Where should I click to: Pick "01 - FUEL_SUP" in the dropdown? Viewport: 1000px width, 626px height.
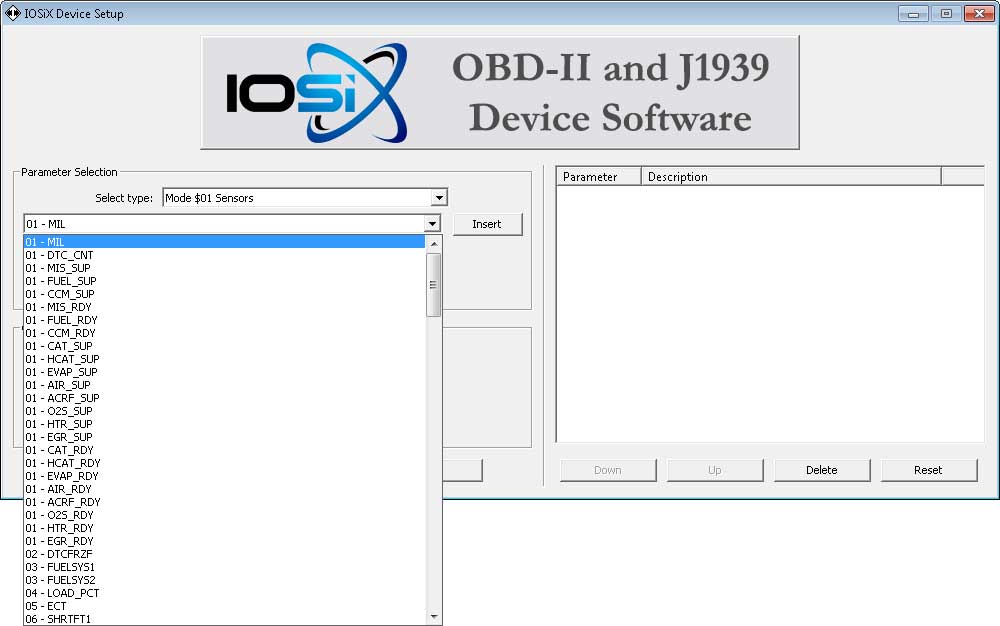[x=224, y=281]
